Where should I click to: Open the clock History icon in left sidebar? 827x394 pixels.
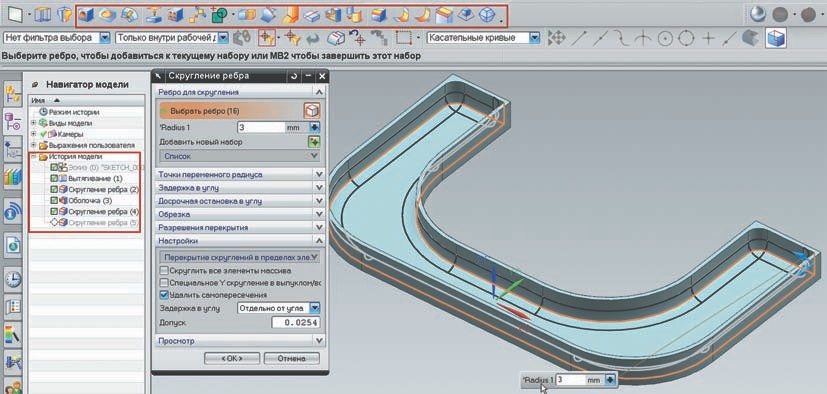coord(13,278)
